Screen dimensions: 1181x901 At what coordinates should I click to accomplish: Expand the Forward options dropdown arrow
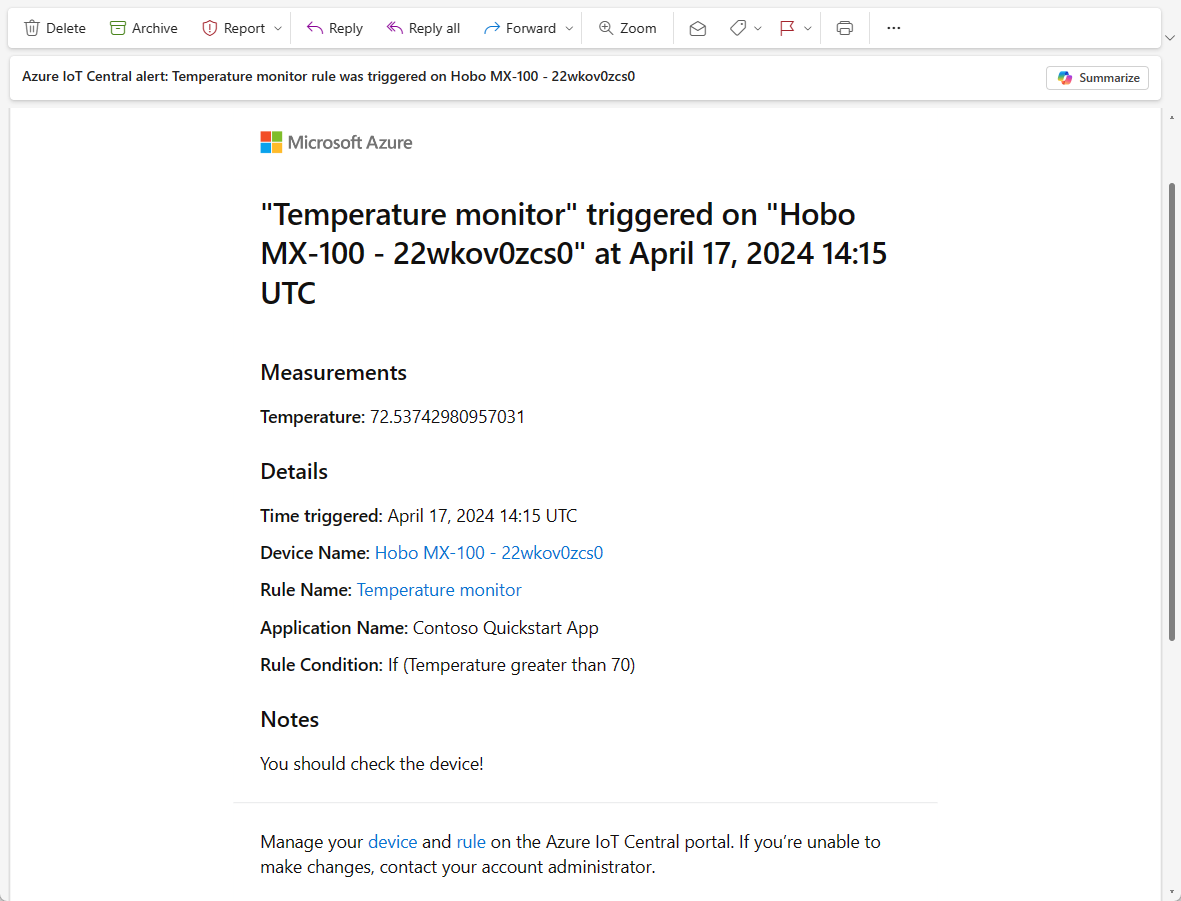569,28
